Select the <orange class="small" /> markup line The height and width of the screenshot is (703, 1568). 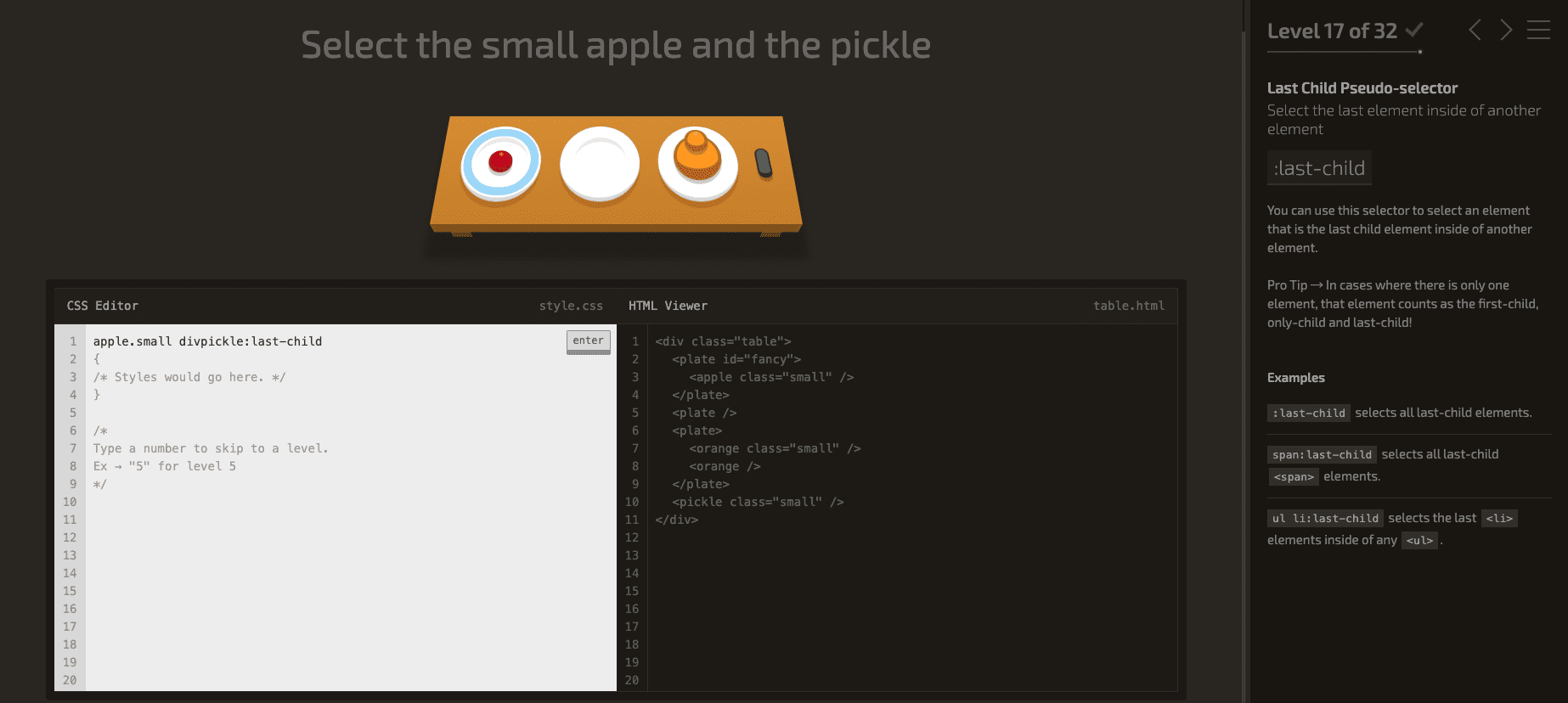[775, 448]
